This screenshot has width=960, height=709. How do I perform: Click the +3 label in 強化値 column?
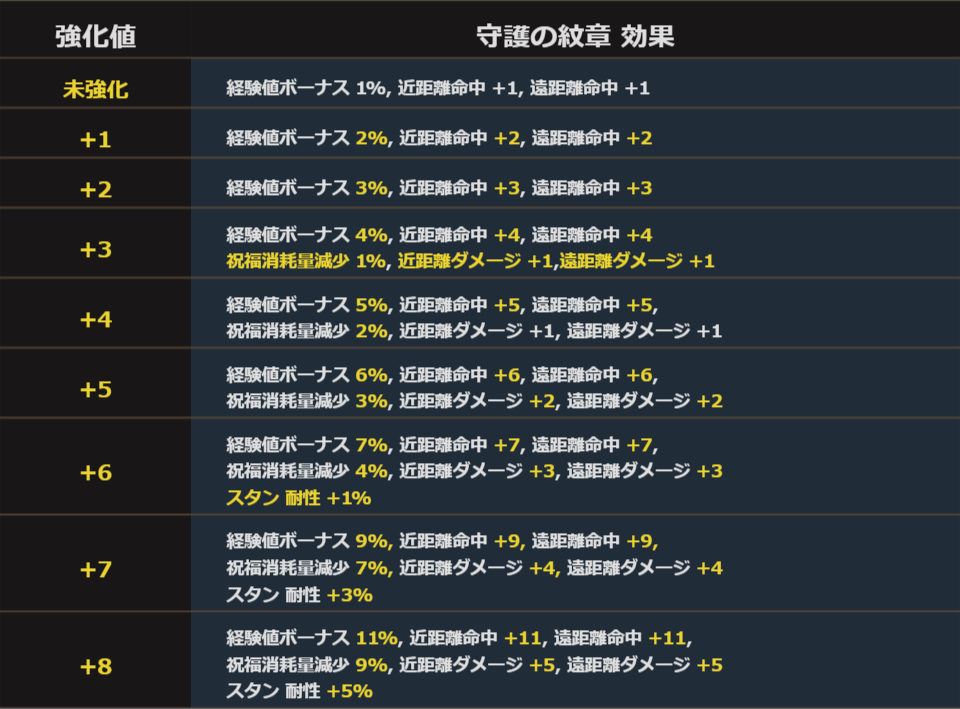coord(95,249)
